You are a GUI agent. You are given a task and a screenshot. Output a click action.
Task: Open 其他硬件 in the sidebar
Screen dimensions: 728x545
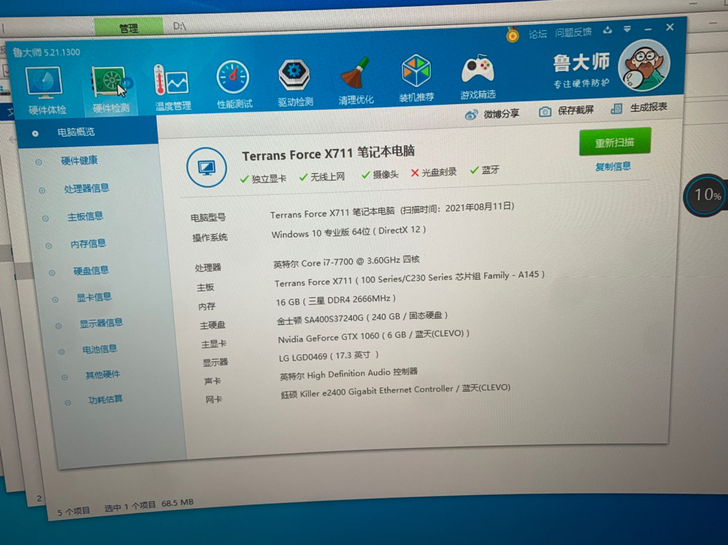point(103,374)
